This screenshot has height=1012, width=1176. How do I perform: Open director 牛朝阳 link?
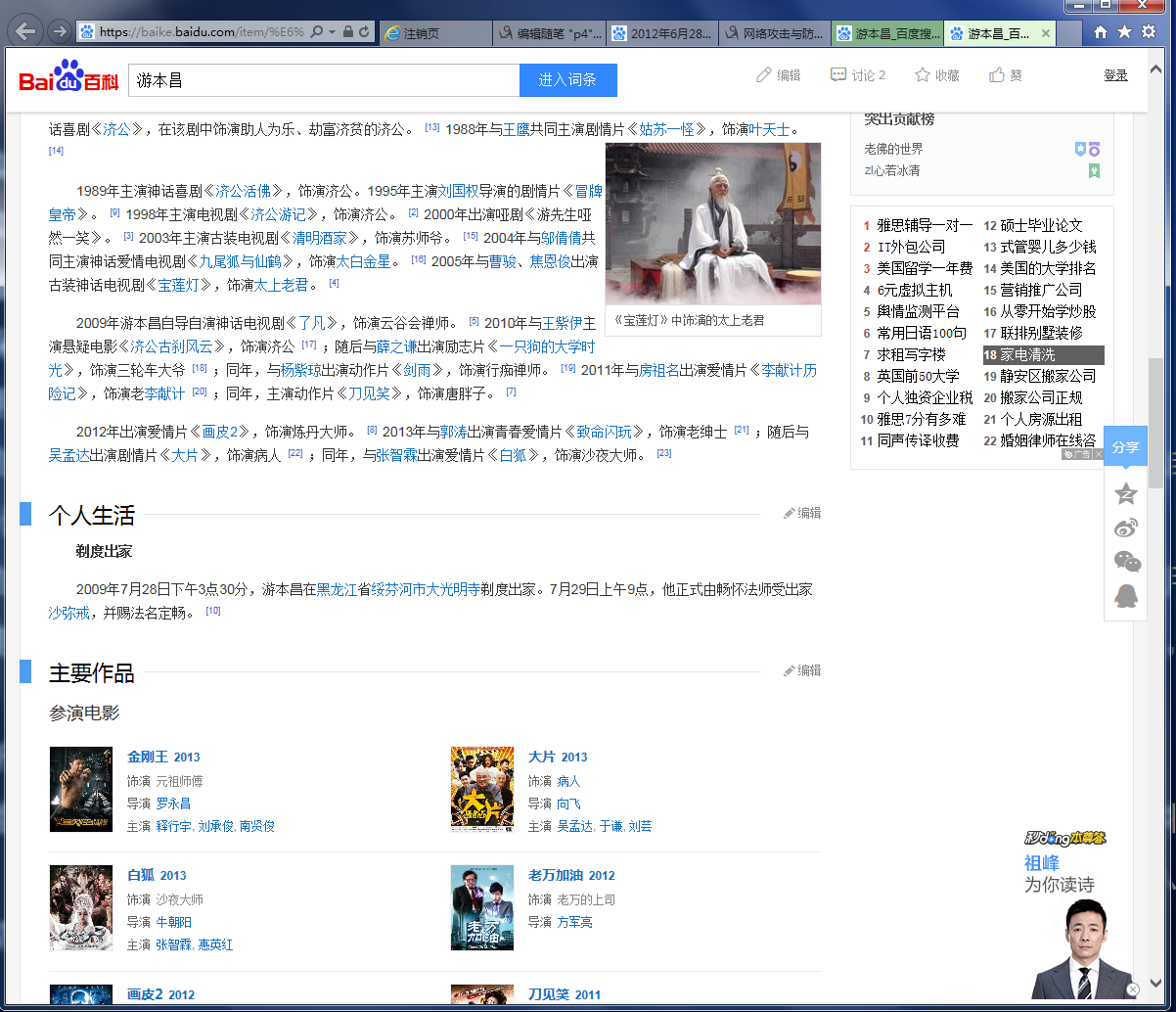click(173, 922)
